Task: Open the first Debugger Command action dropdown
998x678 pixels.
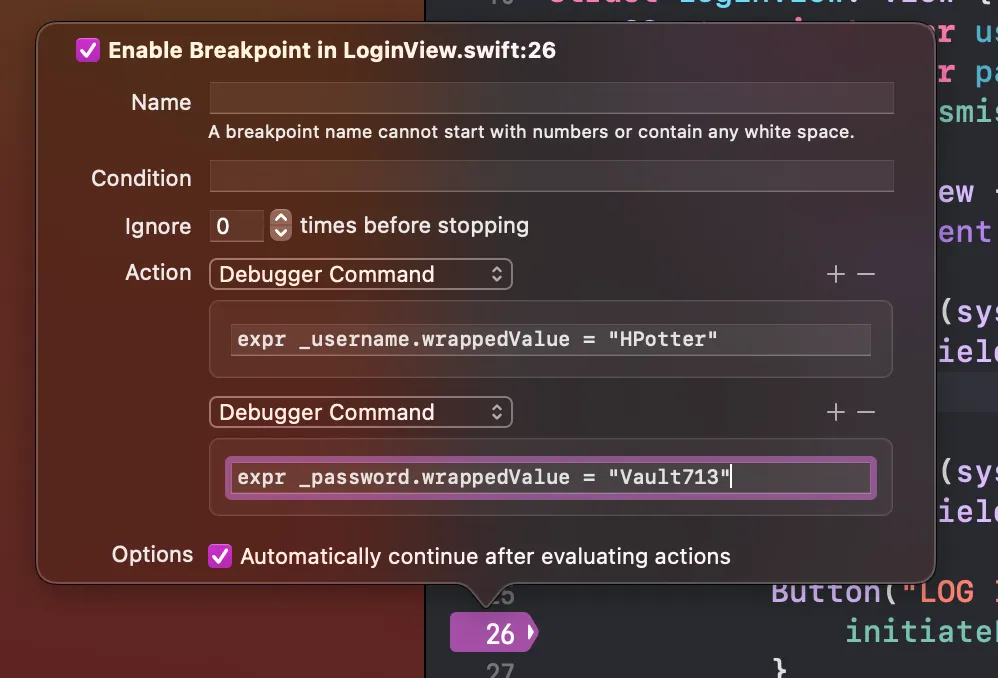Action: [361, 273]
